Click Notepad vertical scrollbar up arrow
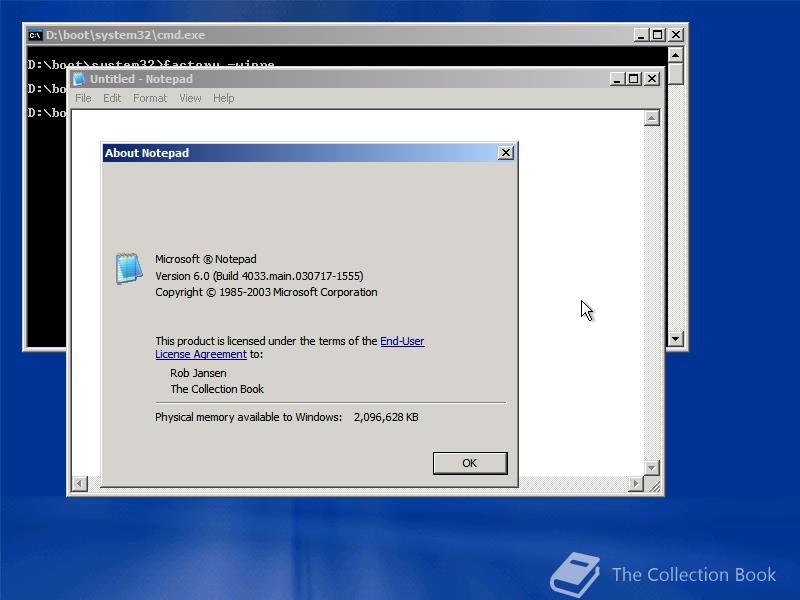Image resolution: width=800 pixels, height=600 pixels. (652, 118)
